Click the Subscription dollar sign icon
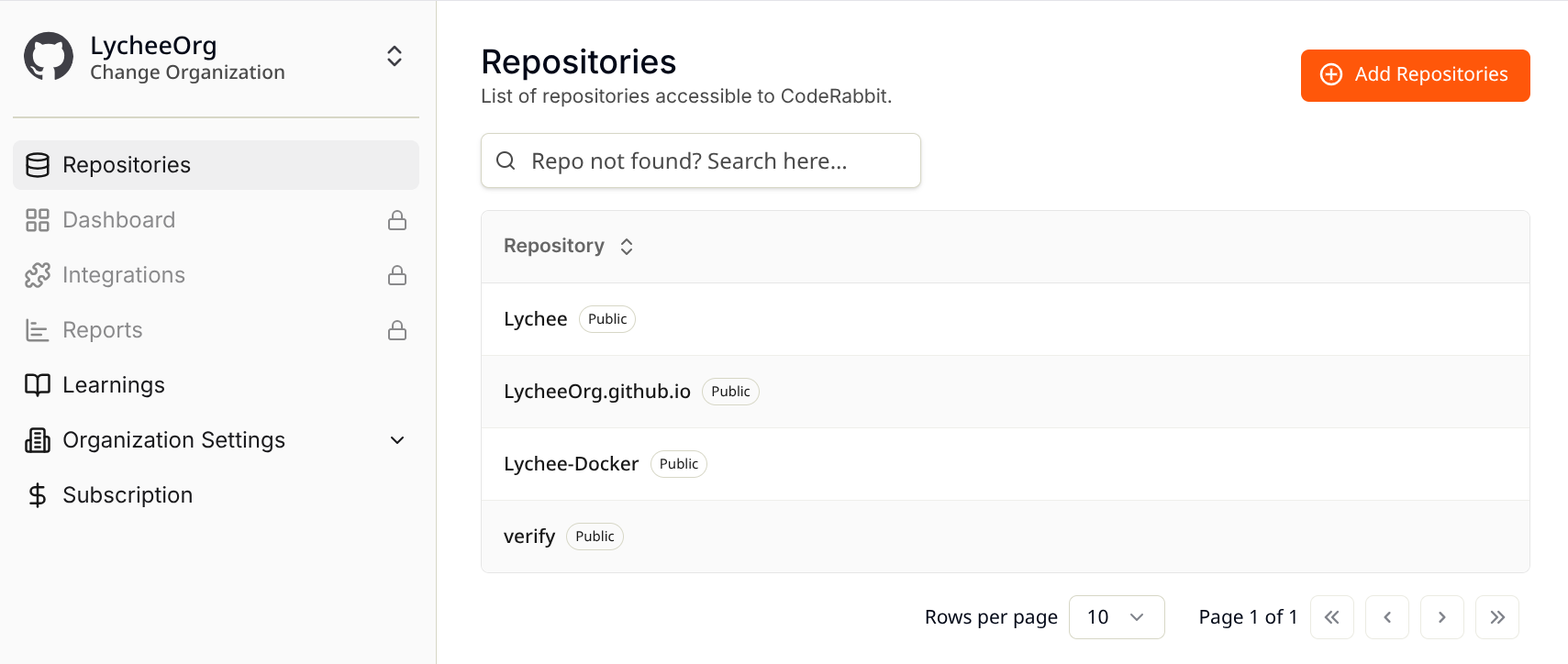This screenshot has width=1568, height=664. pos(38,495)
